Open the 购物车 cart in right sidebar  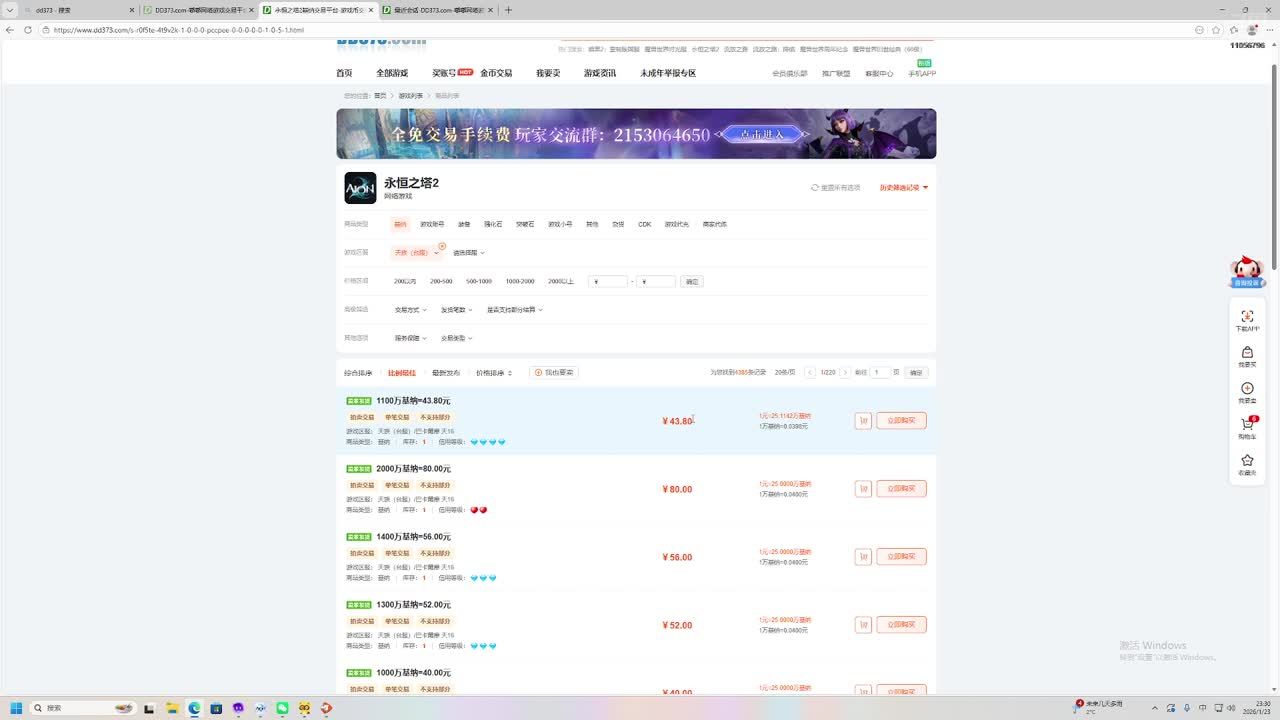[x=1247, y=425]
